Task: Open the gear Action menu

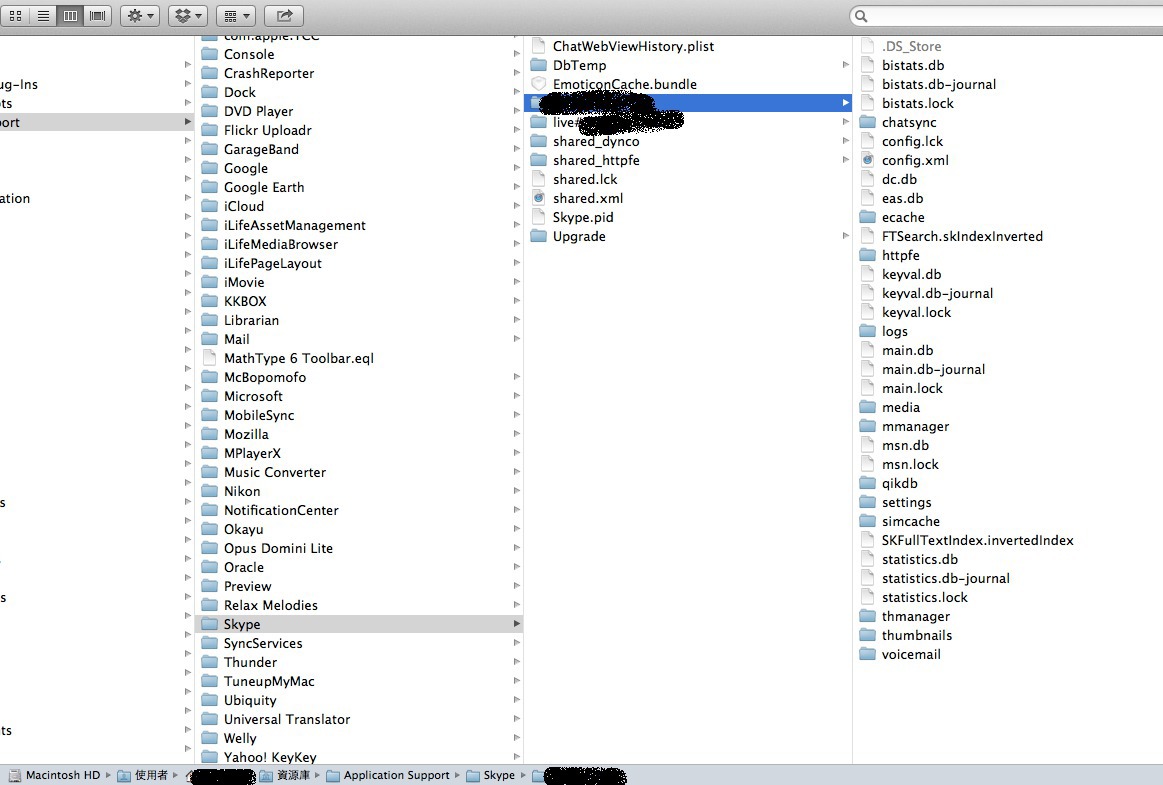Action: [x=139, y=16]
